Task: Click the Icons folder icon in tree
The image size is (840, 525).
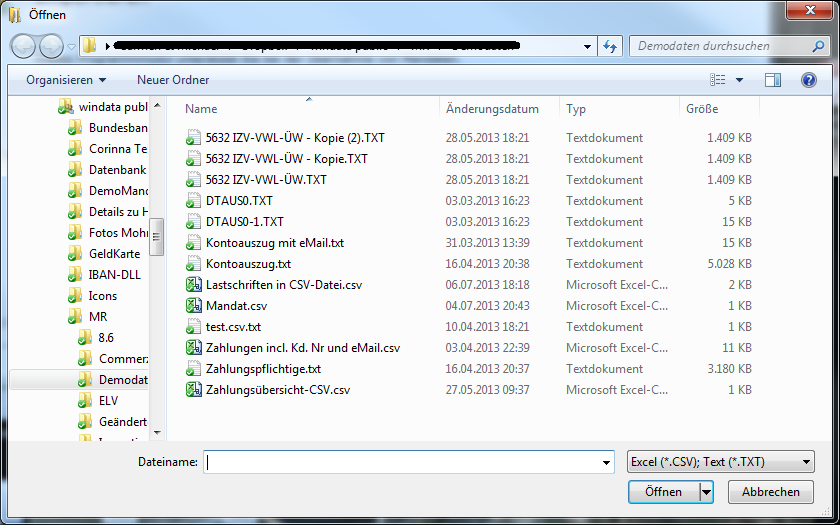Action: (x=75, y=296)
